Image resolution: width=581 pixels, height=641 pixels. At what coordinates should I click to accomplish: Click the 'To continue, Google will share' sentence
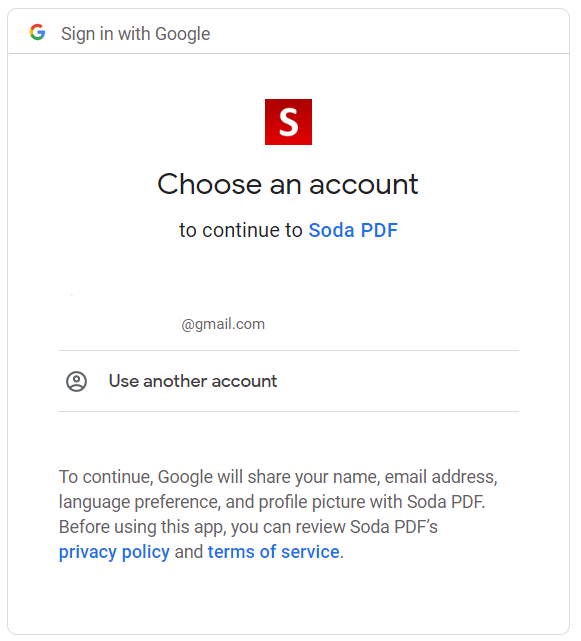tap(278, 477)
